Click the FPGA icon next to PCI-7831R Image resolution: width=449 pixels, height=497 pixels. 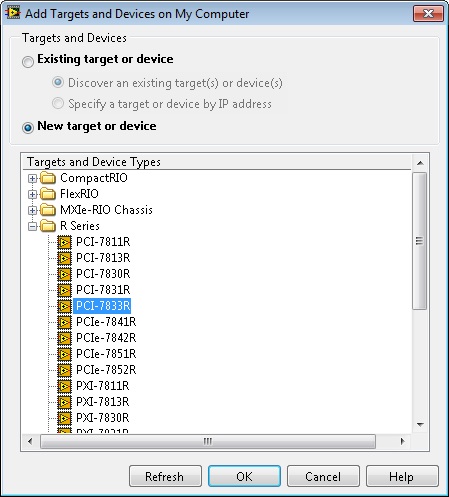(64, 290)
